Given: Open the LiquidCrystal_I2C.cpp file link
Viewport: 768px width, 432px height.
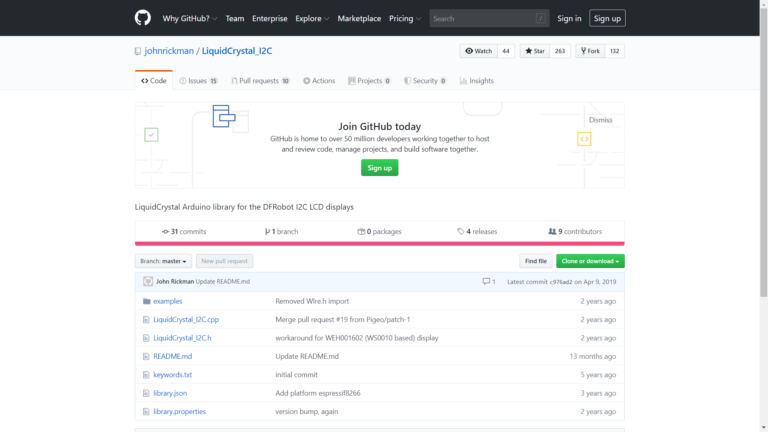Looking at the screenshot, I should (x=185, y=320).
